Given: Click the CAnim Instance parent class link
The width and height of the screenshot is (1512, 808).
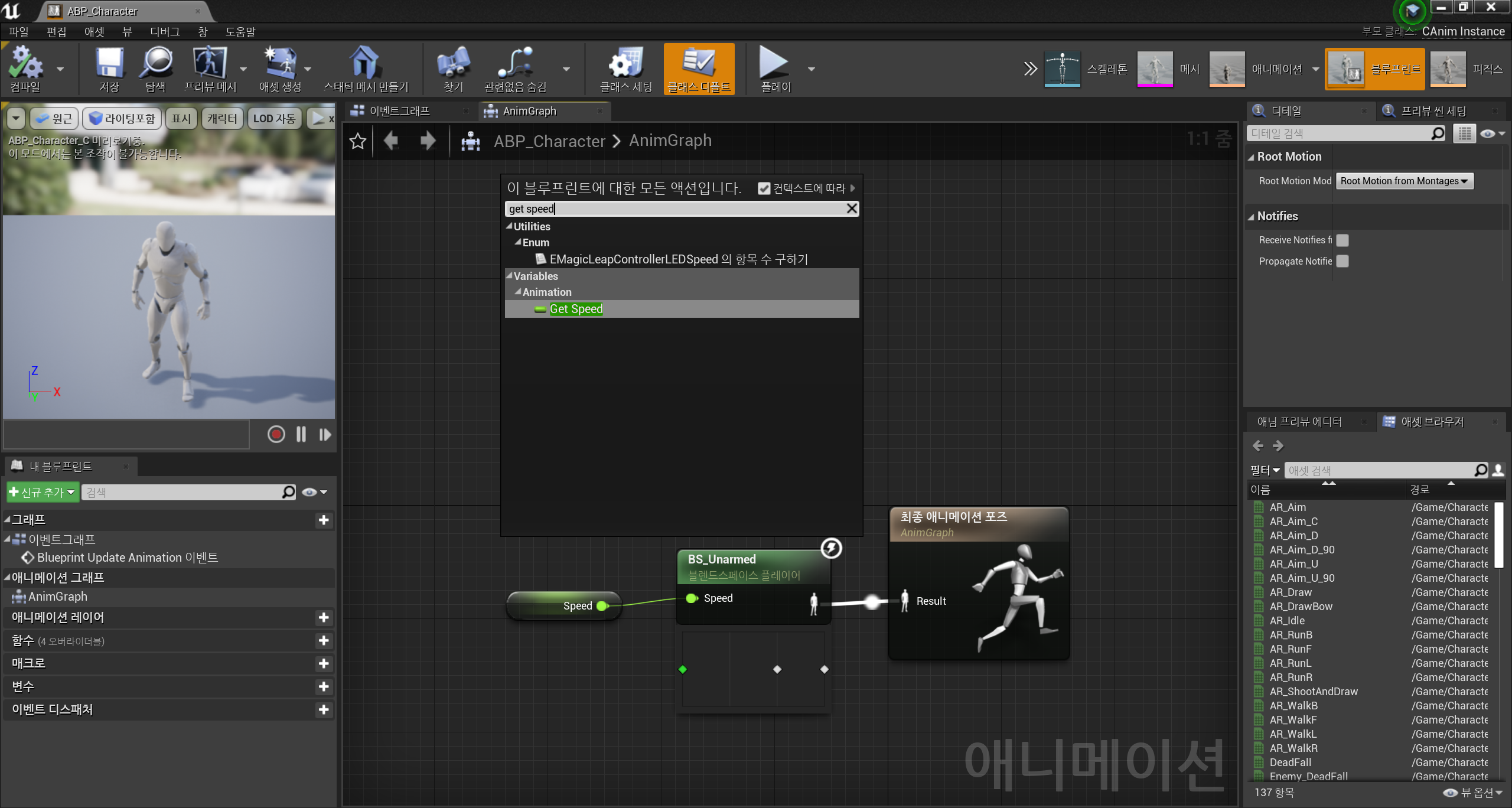Looking at the screenshot, I should 1462,32.
